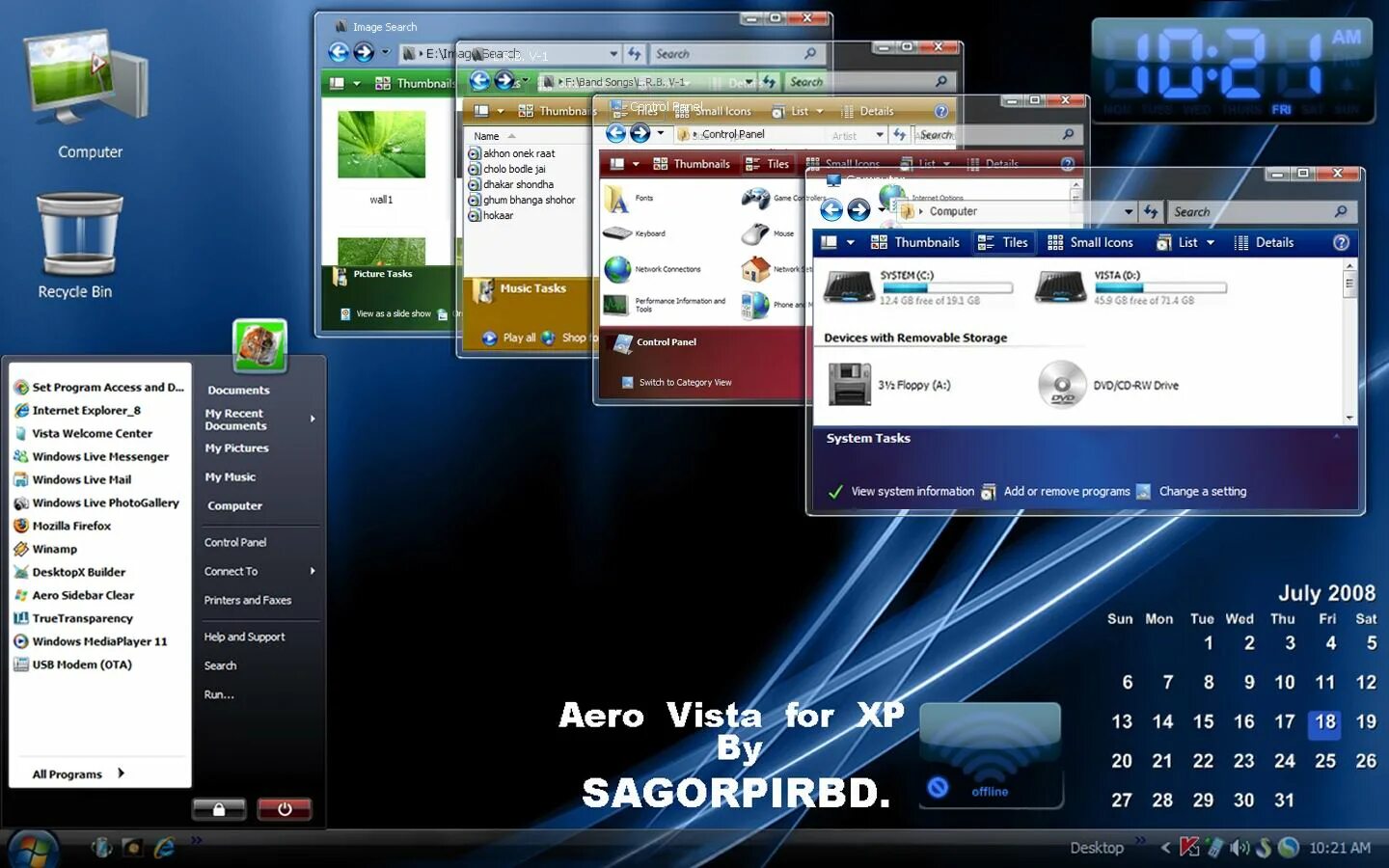The height and width of the screenshot is (868, 1389).
Task: Click scrollbar down arrow in Computer window
Action: (x=1349, y=418)
